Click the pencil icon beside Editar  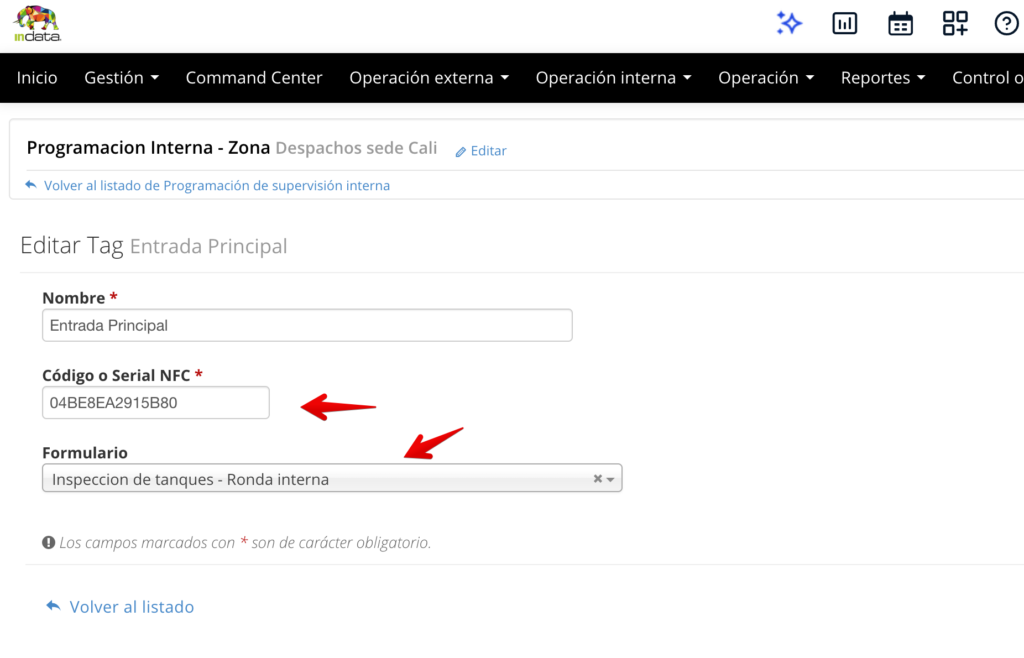click(461, 152)
